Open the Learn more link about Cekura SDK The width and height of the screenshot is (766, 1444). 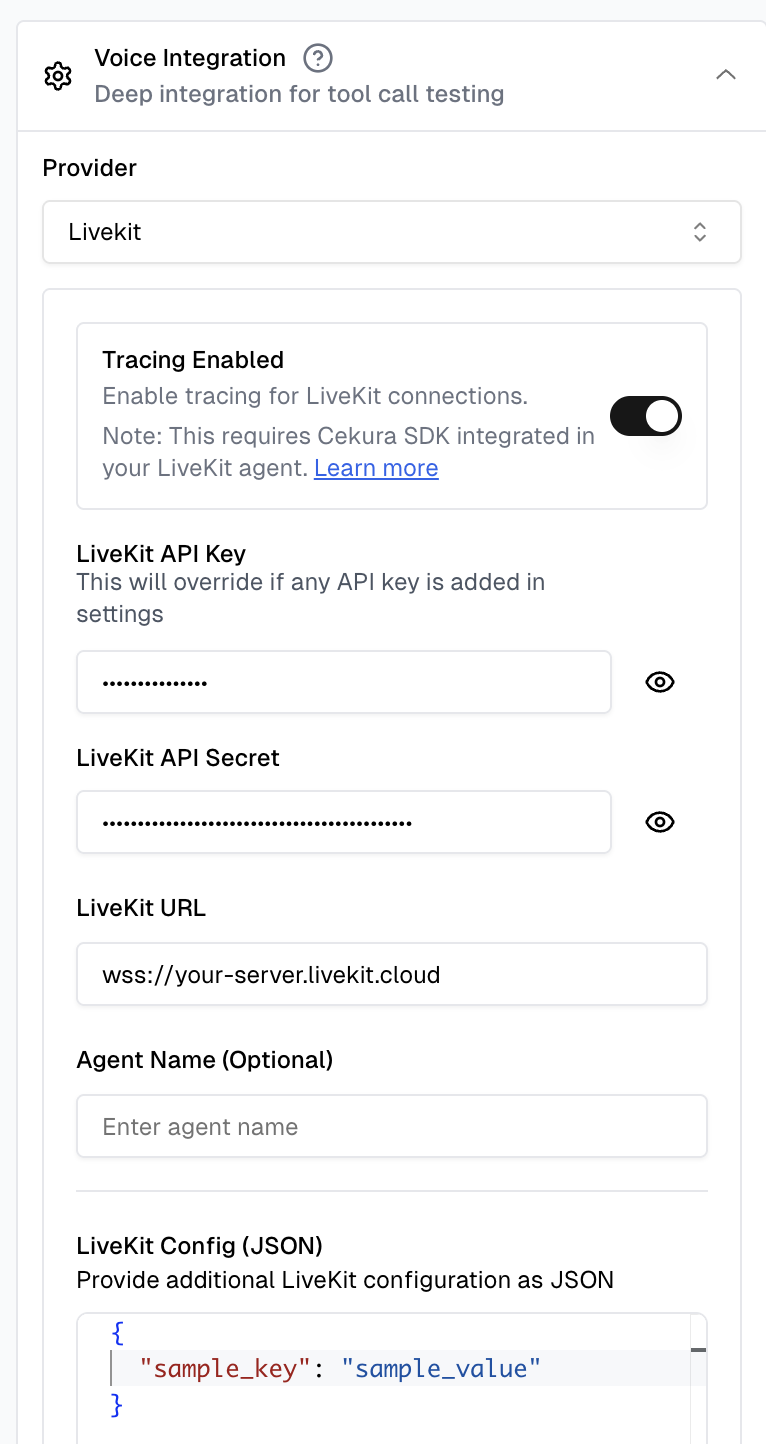tap(376, 468)
